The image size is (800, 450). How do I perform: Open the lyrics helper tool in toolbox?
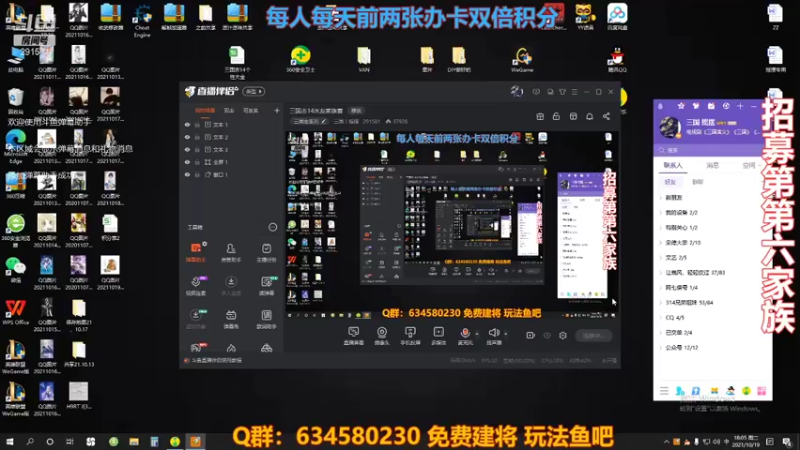pyautogui.click(x=266, y=319)
